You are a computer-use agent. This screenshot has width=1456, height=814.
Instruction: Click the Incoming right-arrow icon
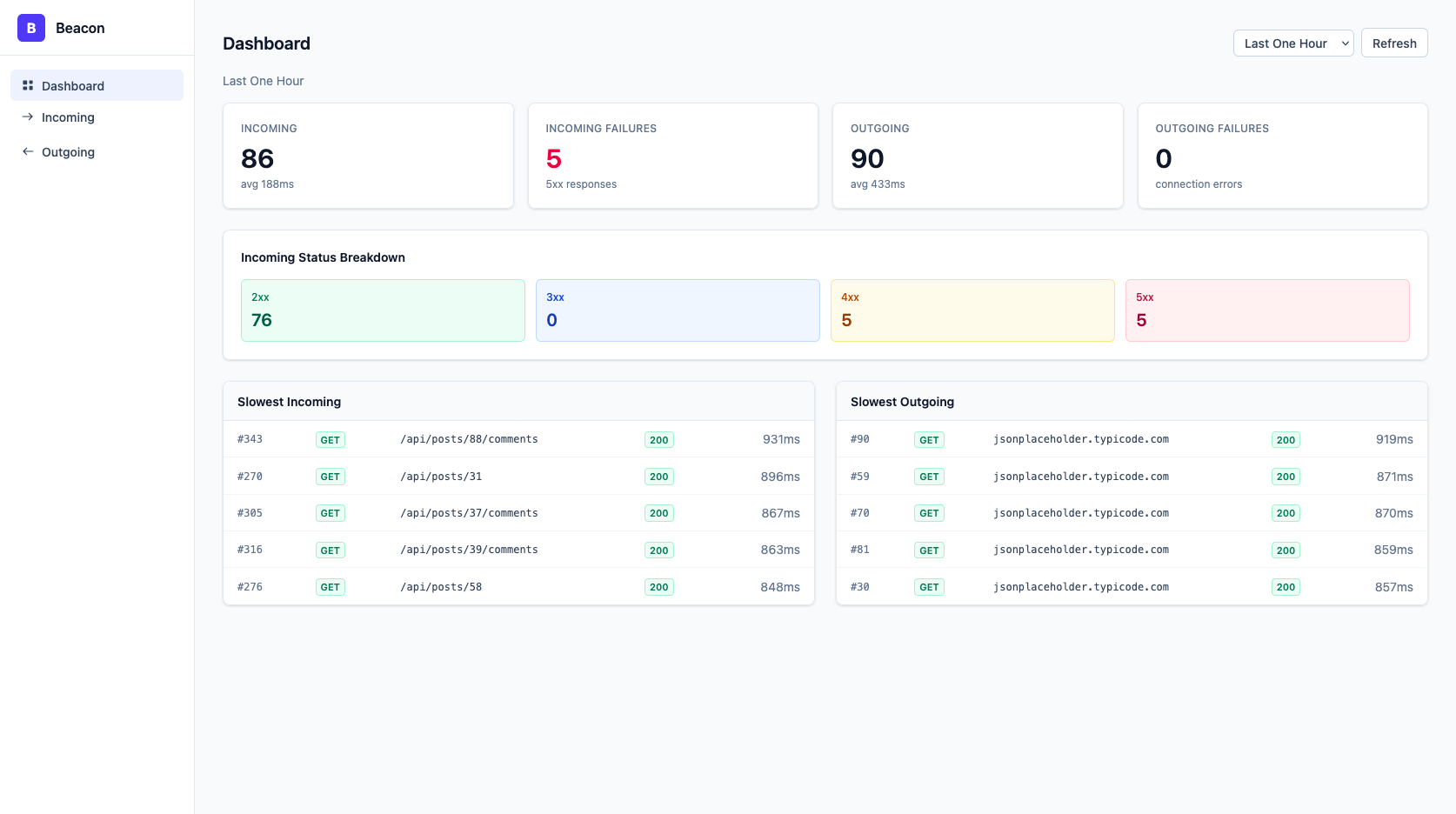28,117
